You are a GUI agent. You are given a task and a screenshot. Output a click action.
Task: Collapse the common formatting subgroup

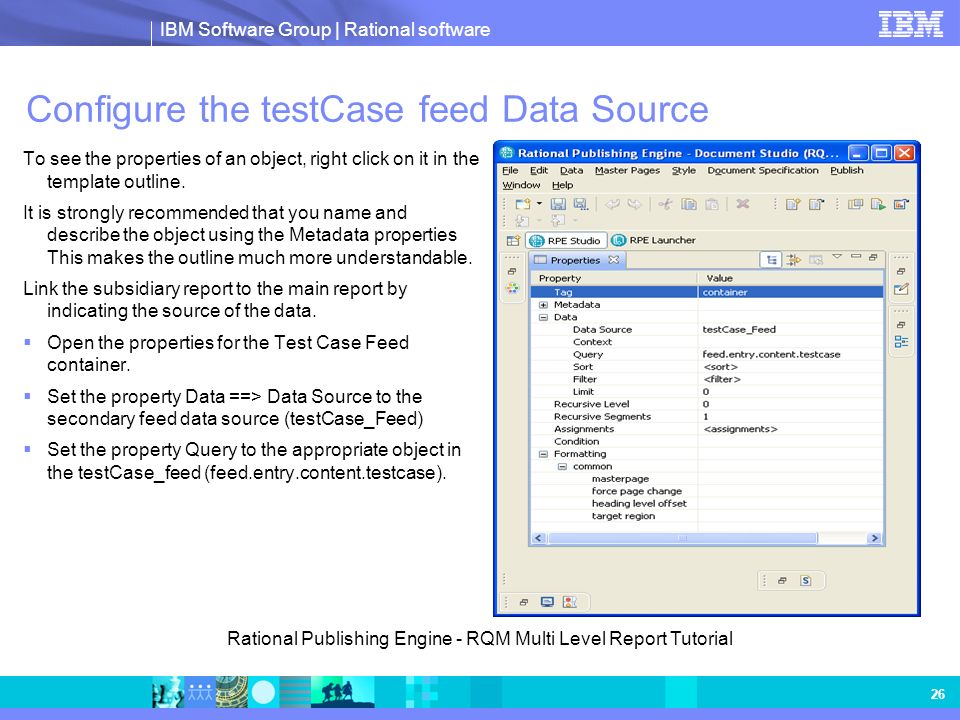[x=562, y=467]
